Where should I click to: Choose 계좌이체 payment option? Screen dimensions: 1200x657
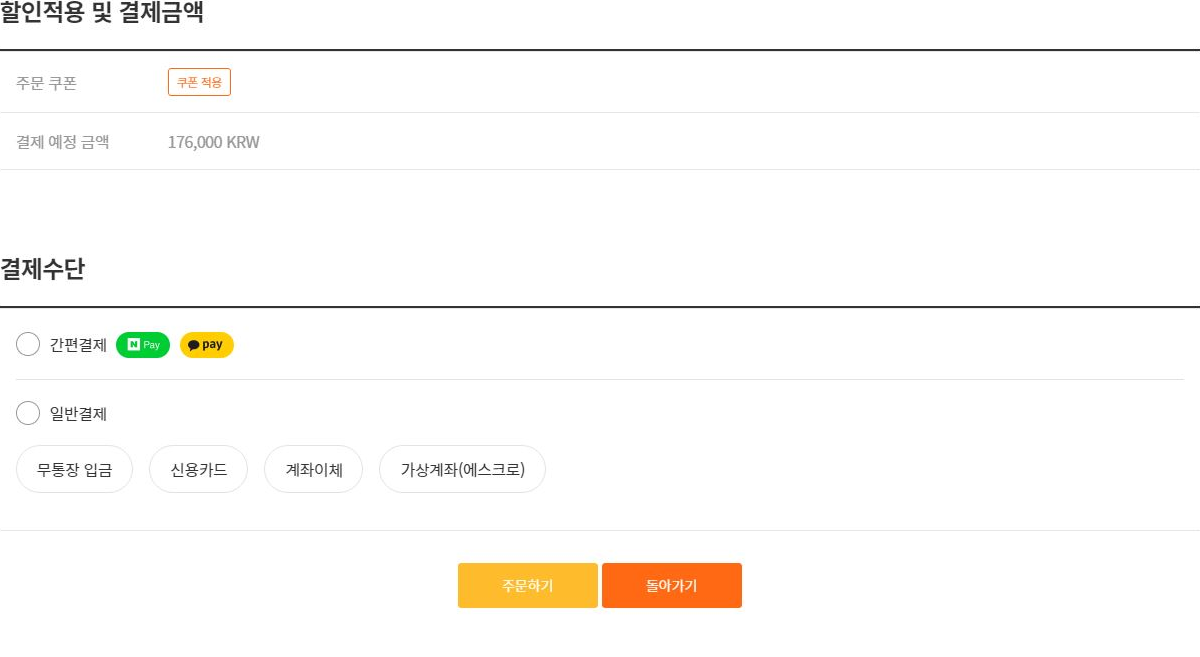[314, 469]
